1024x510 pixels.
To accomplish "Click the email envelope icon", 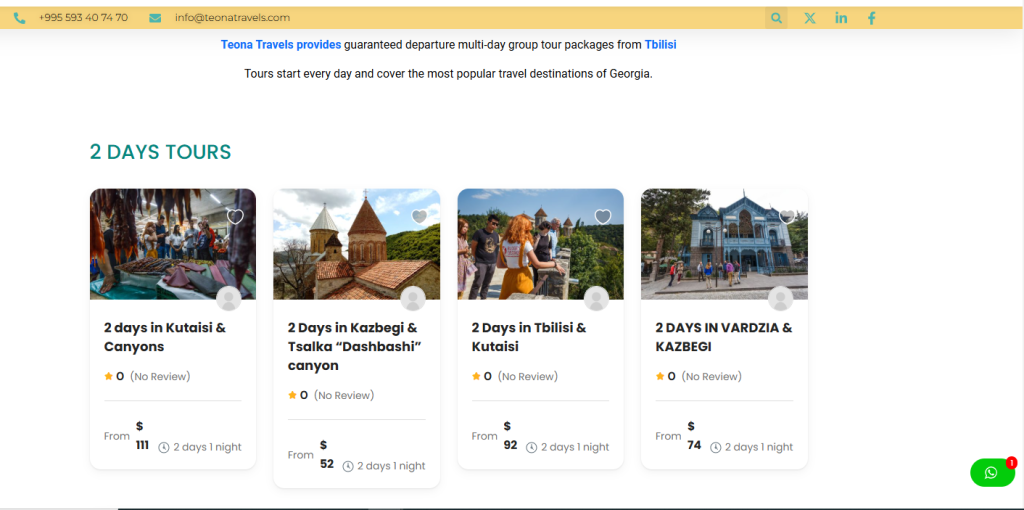I will click(x=155, y=18).
